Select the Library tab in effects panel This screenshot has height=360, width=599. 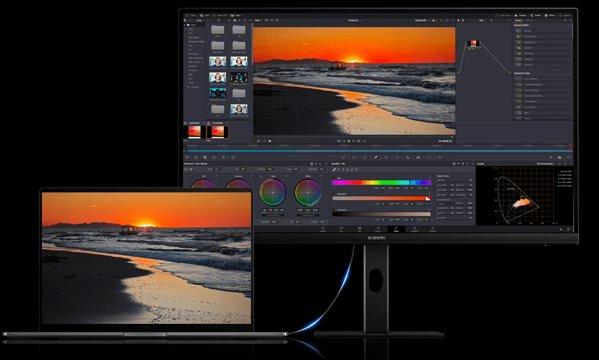518,20
